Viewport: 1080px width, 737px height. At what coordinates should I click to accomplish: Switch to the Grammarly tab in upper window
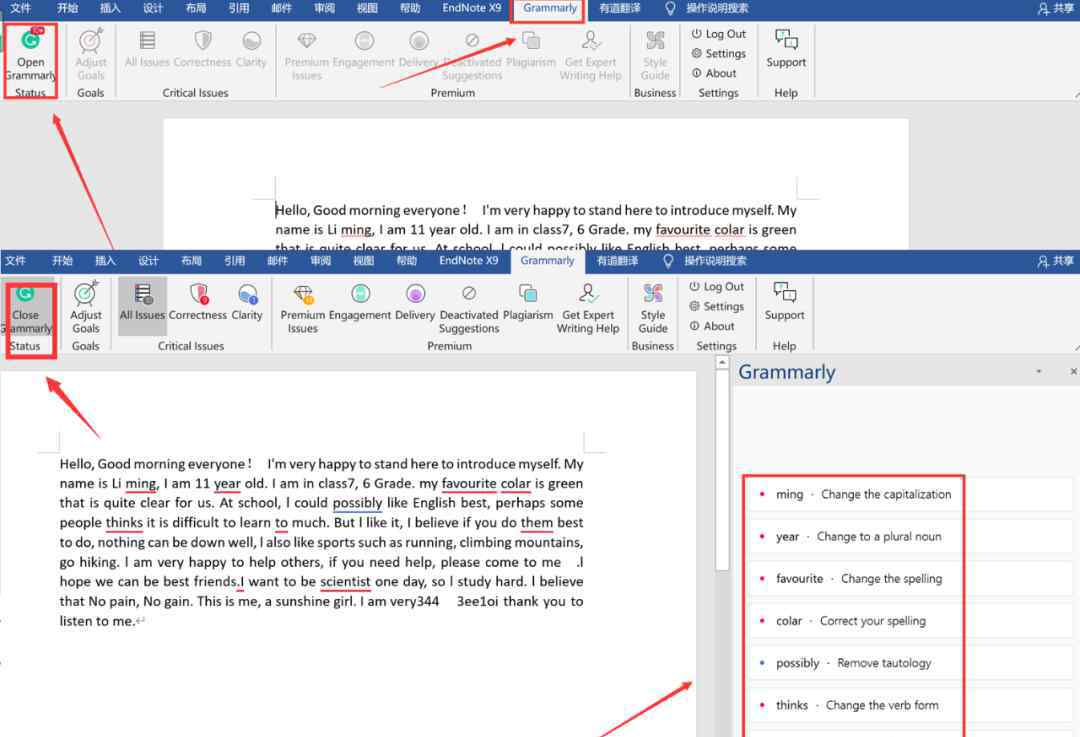tap(550, 8)
